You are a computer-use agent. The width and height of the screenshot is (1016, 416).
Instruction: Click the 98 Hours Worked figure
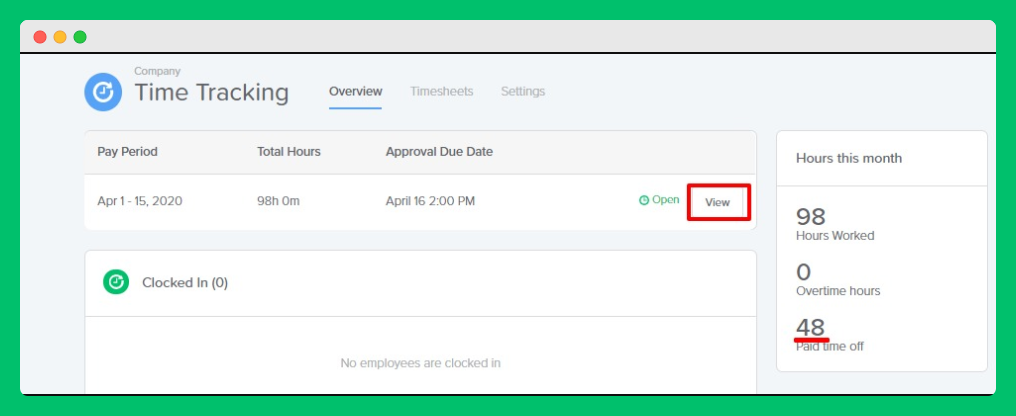[x=811, y=216]
